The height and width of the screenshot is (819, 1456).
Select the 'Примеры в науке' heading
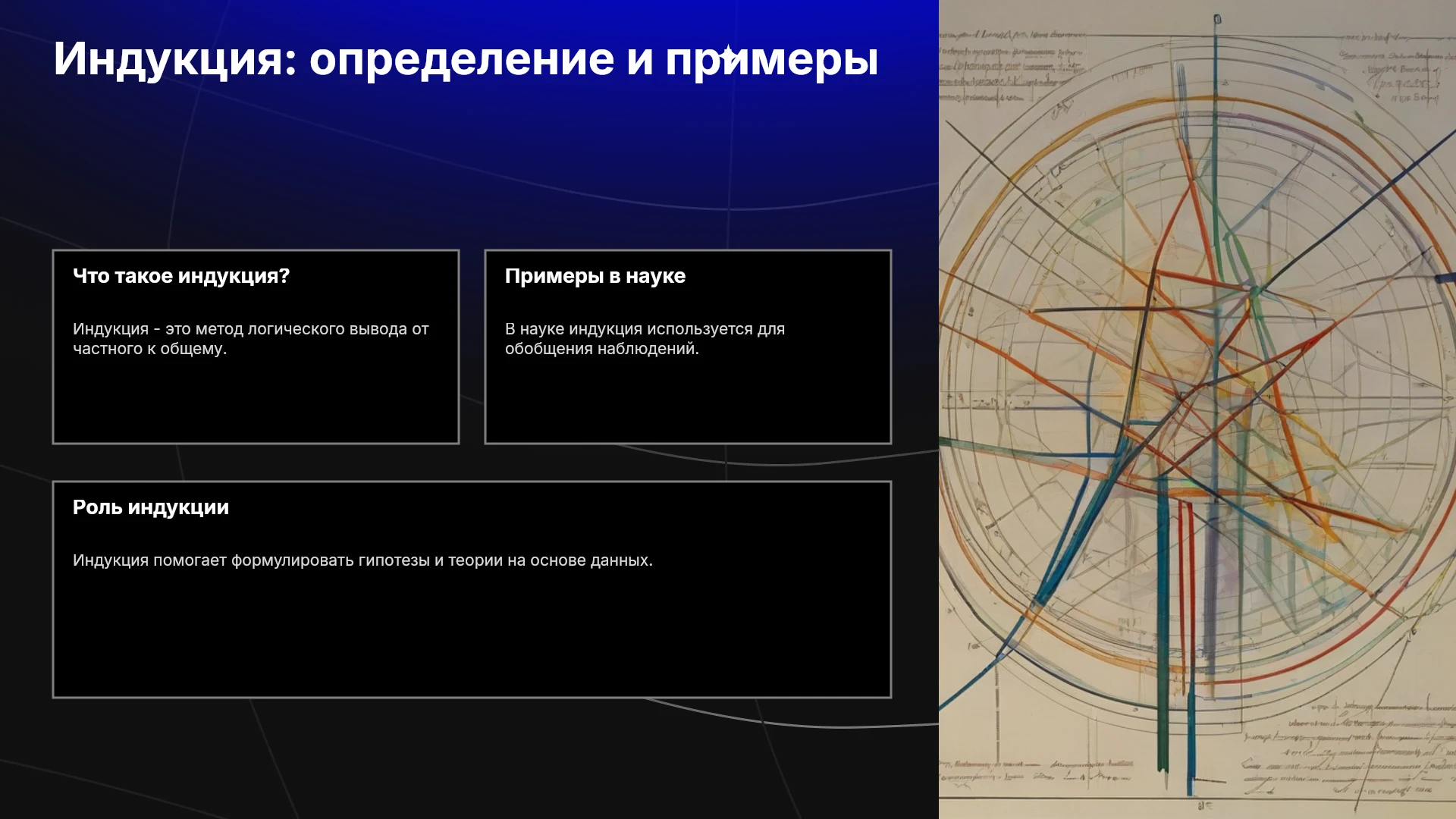(595, 276)
